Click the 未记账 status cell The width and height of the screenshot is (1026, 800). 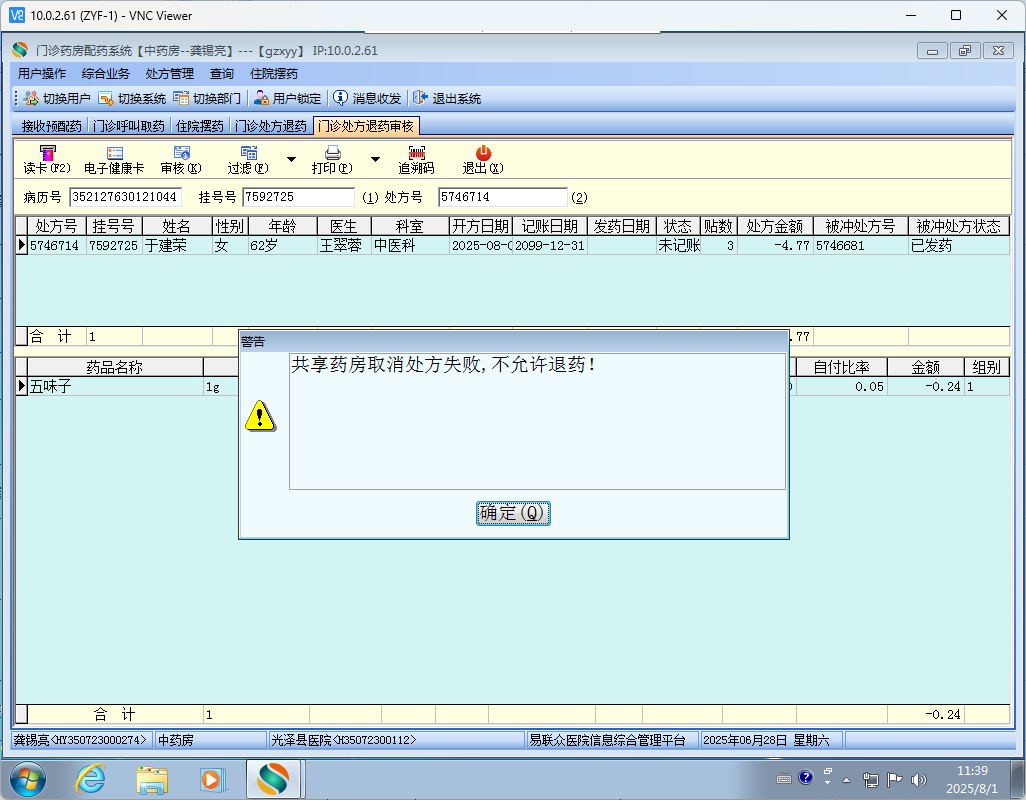coord(679,245)
